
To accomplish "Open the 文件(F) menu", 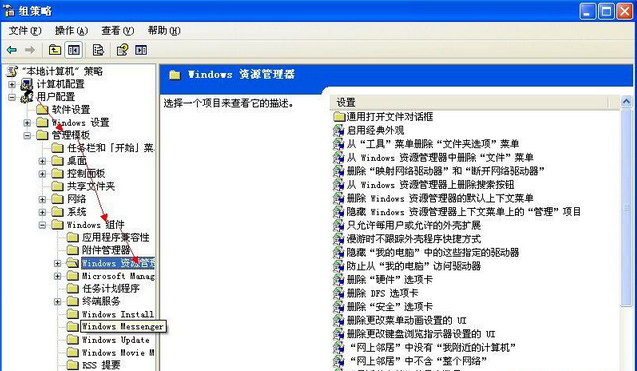I will coord(25,31).
